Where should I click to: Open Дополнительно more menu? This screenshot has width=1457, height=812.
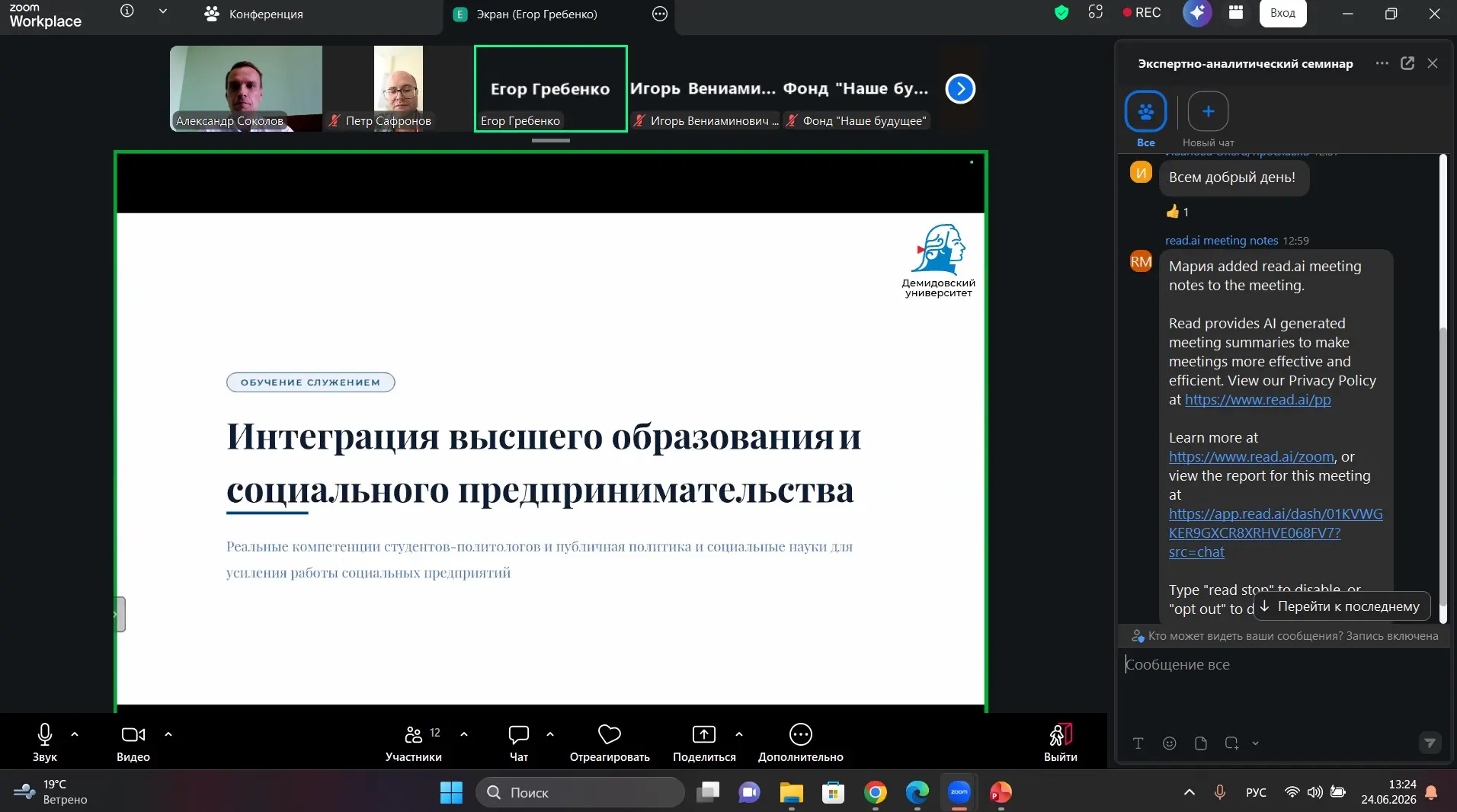pos(801,743)
